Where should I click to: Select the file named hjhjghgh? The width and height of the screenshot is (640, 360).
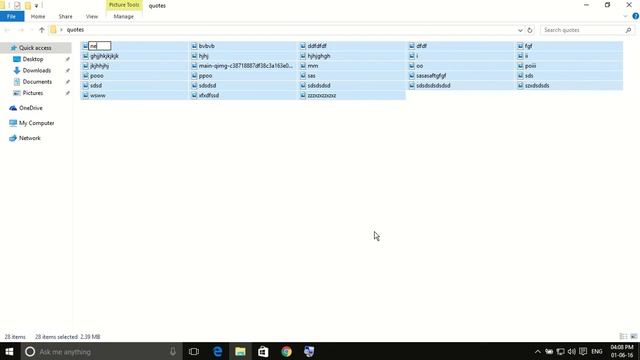[x=319, y=56]
